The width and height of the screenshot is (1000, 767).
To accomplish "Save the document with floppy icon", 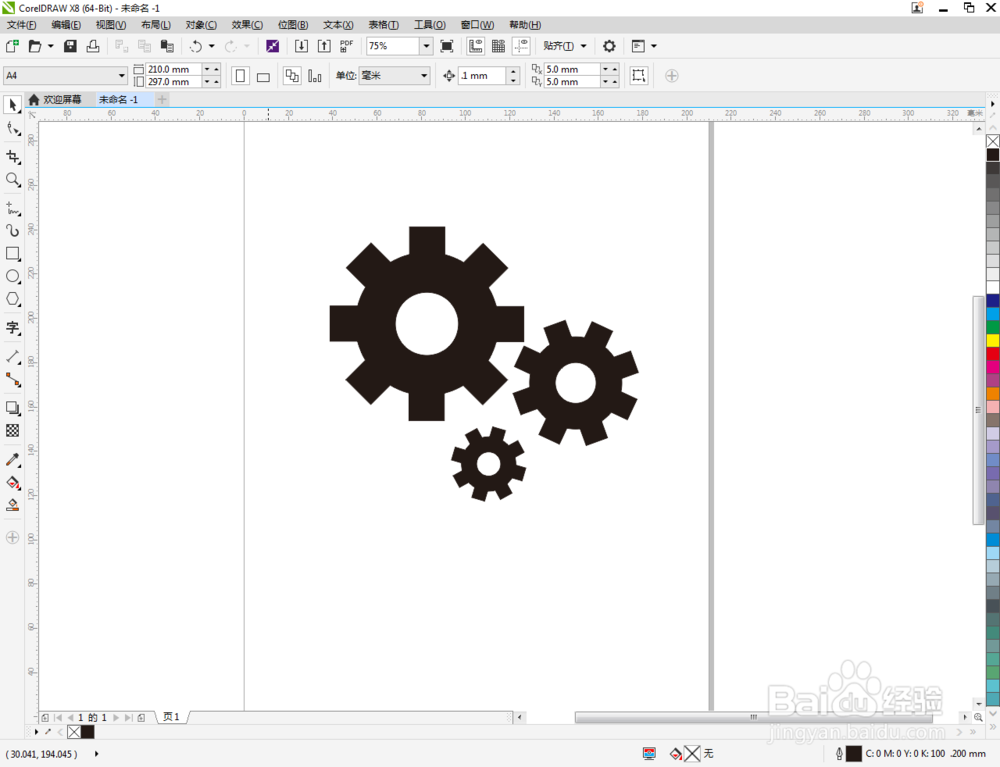I will 70,46.
